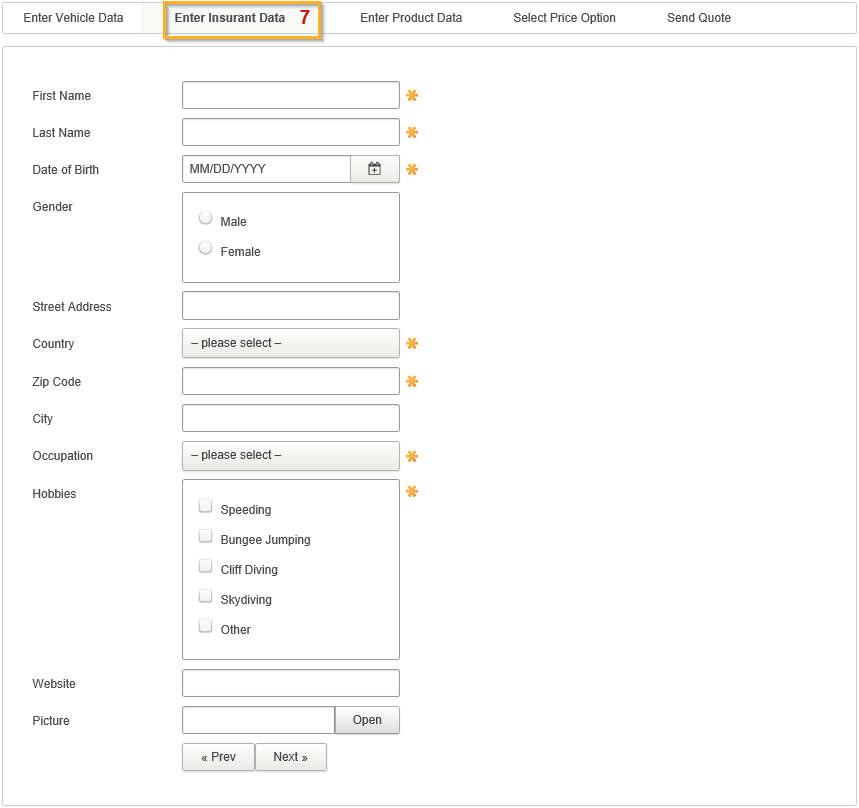This screenshot has height=808, width=859.
Task: Check the Other hobby option
Action: point(206,626)
